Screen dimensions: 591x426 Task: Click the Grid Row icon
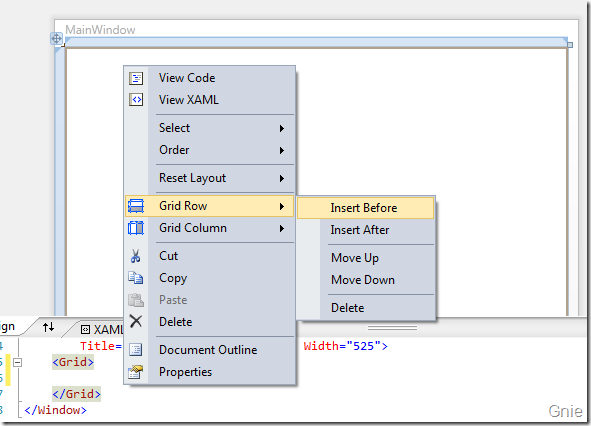pos(136,206)
